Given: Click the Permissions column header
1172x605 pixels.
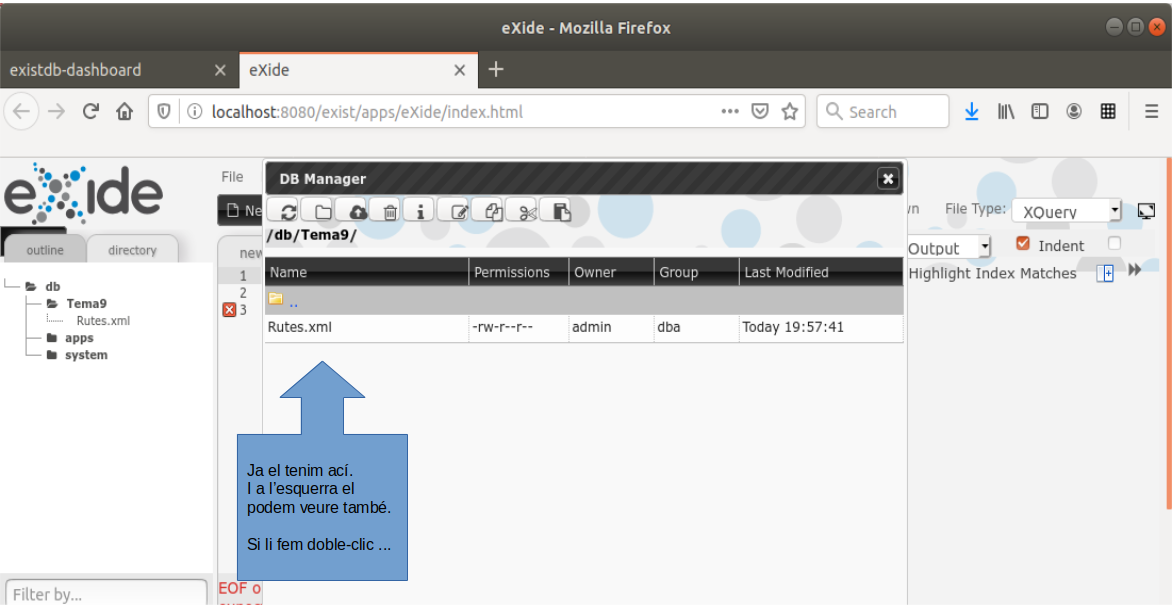Looking at the screenshot, I should click(x=519, y=272).
